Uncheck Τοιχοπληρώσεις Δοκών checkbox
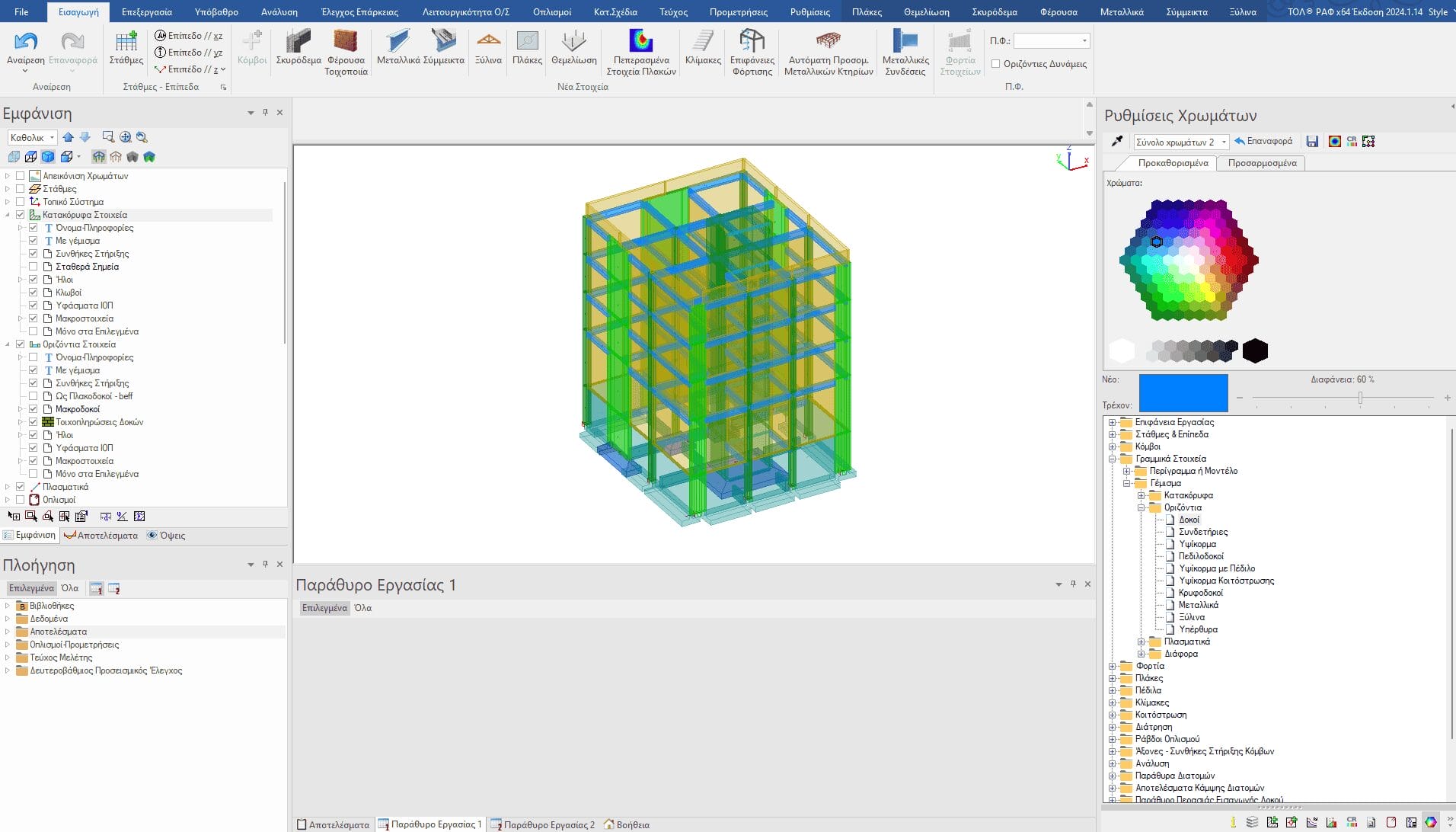The image size is (1456, 832). point(34,422)
